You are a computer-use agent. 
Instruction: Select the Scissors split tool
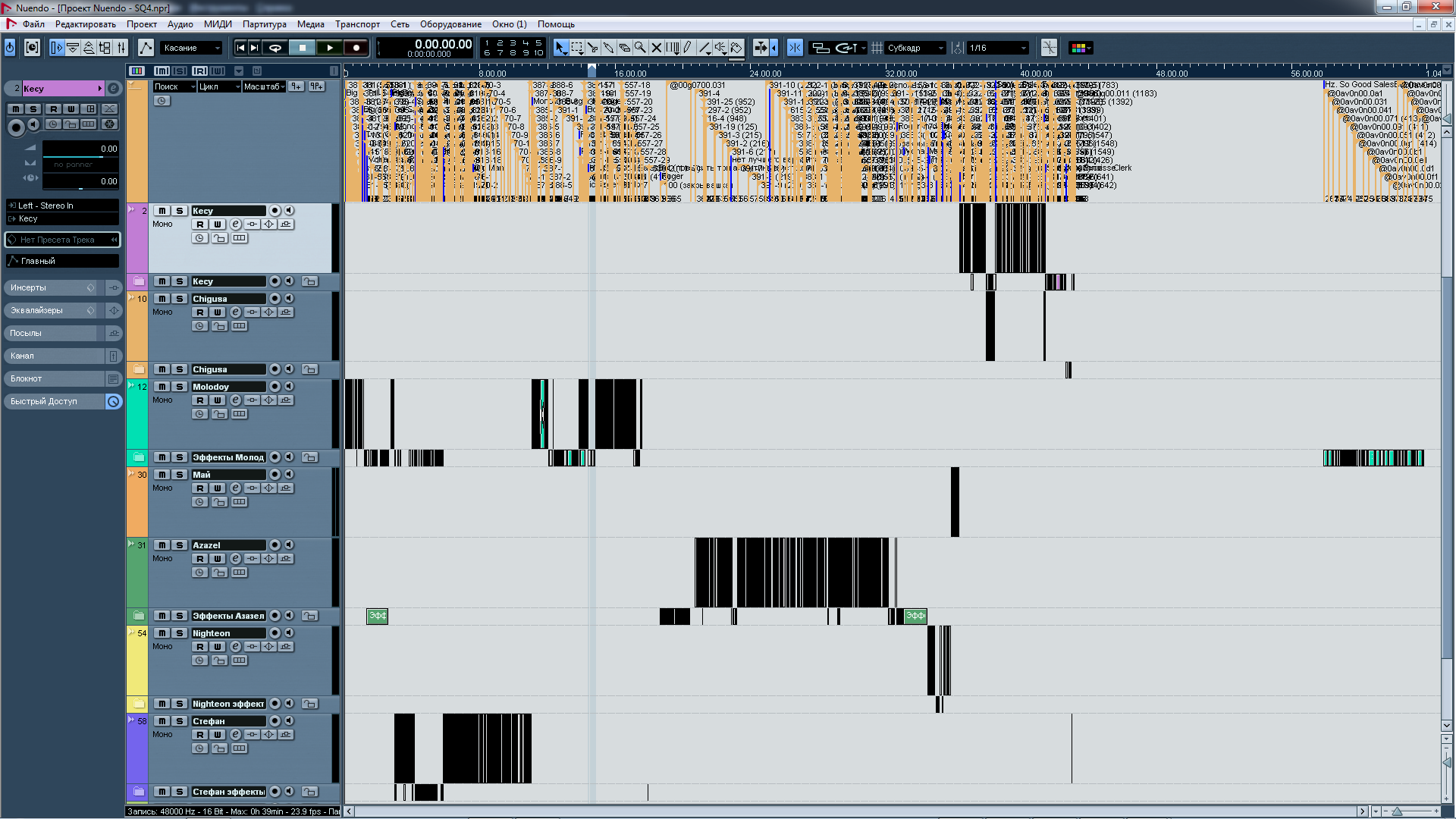click(592, 48)
